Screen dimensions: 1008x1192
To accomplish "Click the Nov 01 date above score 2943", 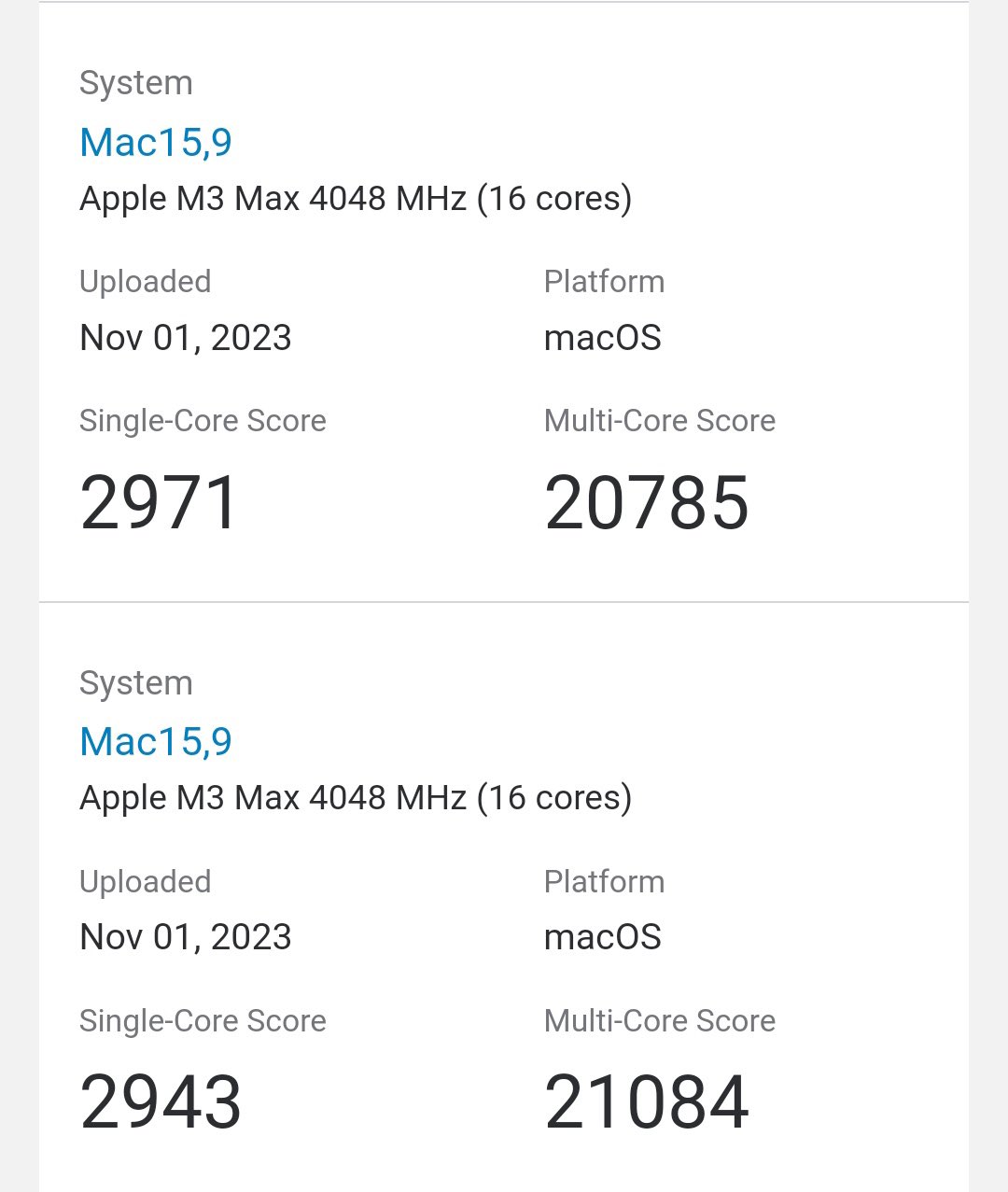I will [186, 936].
